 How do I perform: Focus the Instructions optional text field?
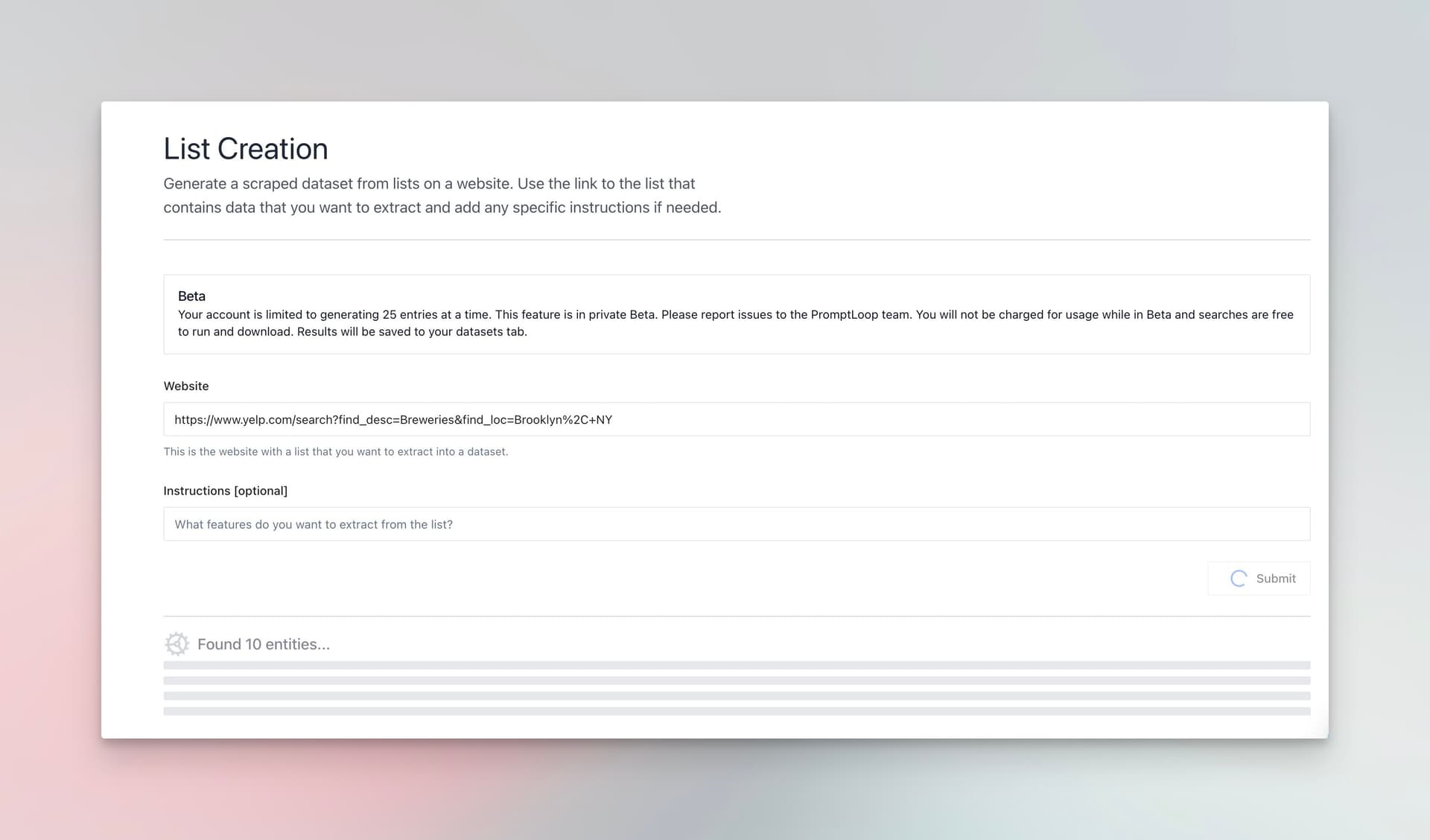(x=736, y=524)
